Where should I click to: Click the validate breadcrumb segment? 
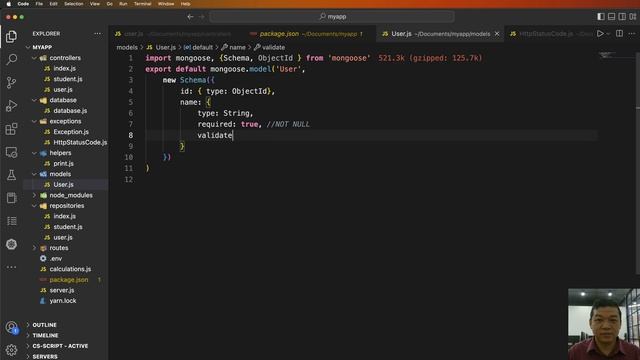click(269, 47)
